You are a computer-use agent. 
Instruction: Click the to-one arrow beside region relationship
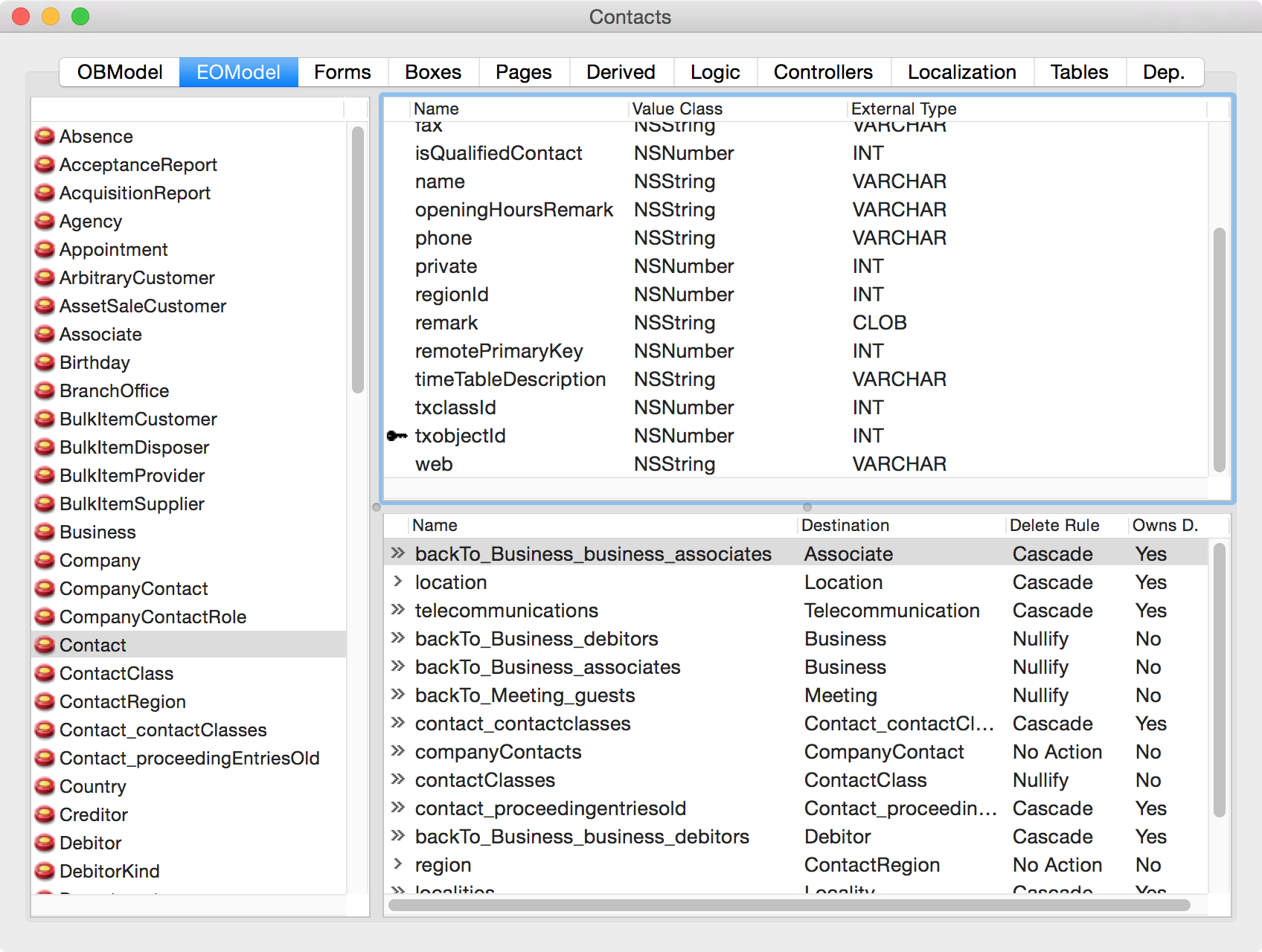pyautogui.click(x=398, y=864)
